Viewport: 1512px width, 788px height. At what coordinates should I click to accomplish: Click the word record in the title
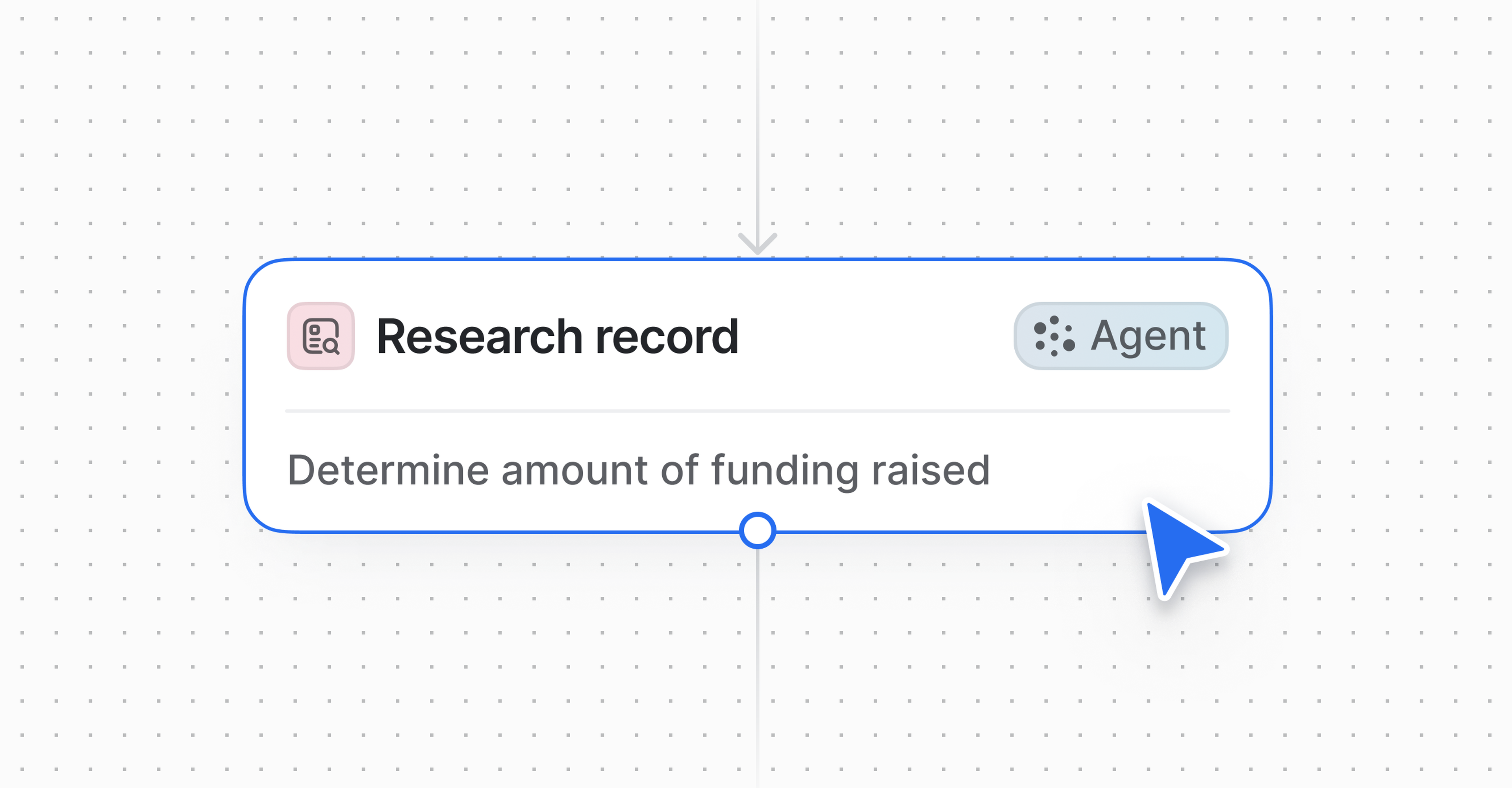pos(666,337)
